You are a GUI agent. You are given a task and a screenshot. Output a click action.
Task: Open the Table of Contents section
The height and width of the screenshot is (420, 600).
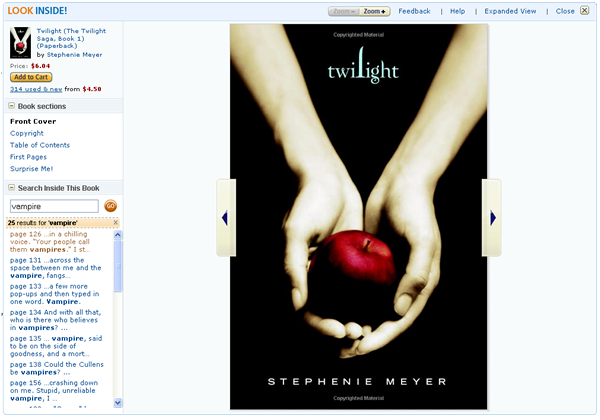(x=40, y=145)
